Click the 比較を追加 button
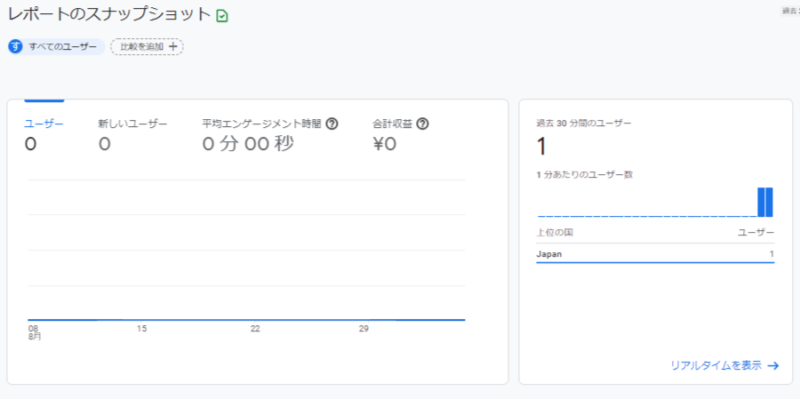Screen dimensions: 800x399 pyautogui.click(x=147, y=47)
